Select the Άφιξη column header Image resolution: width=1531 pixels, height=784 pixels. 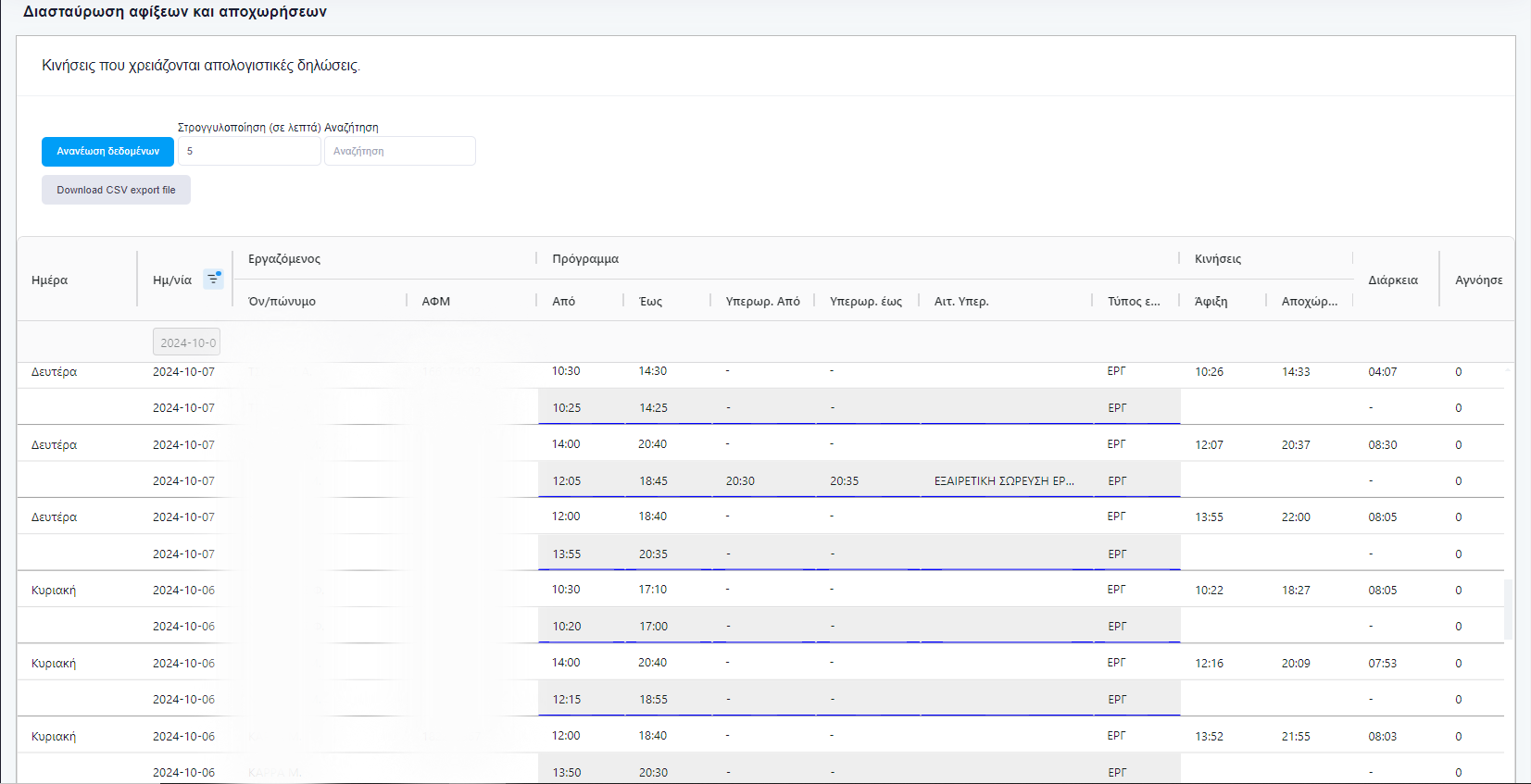[x=1211, y=301]
